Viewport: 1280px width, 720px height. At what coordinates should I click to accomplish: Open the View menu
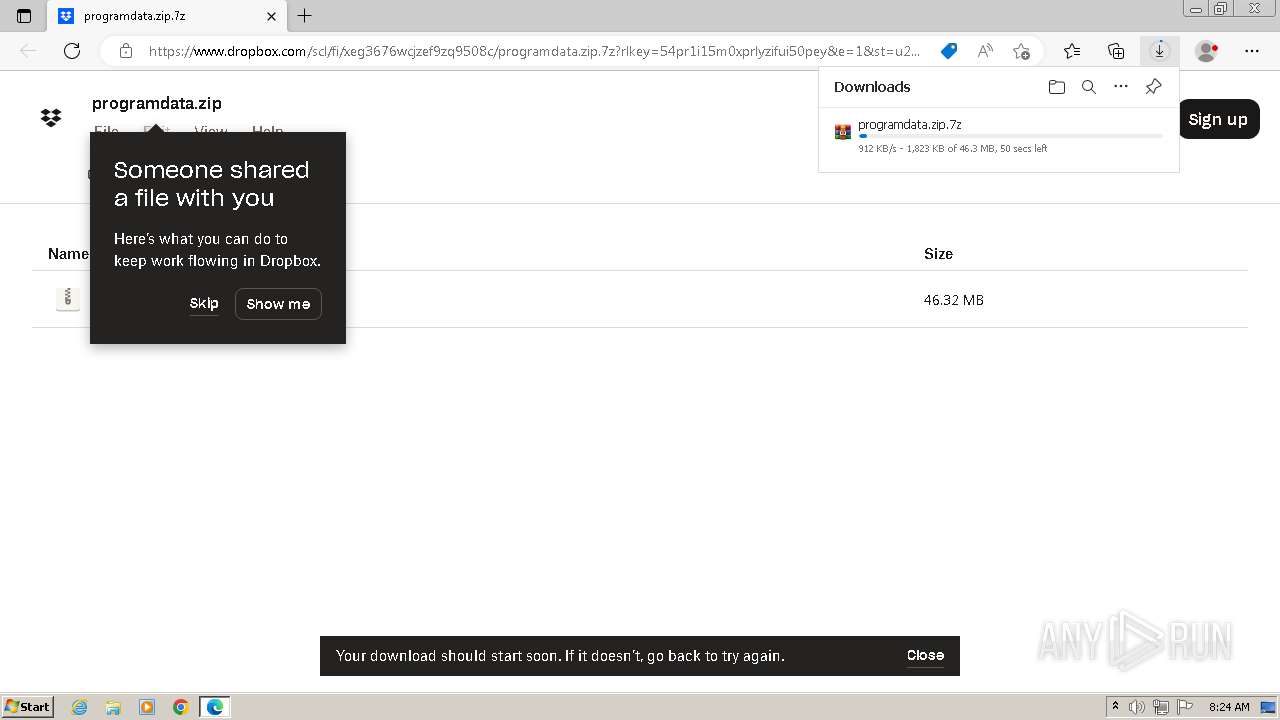[x=211, y=131]
